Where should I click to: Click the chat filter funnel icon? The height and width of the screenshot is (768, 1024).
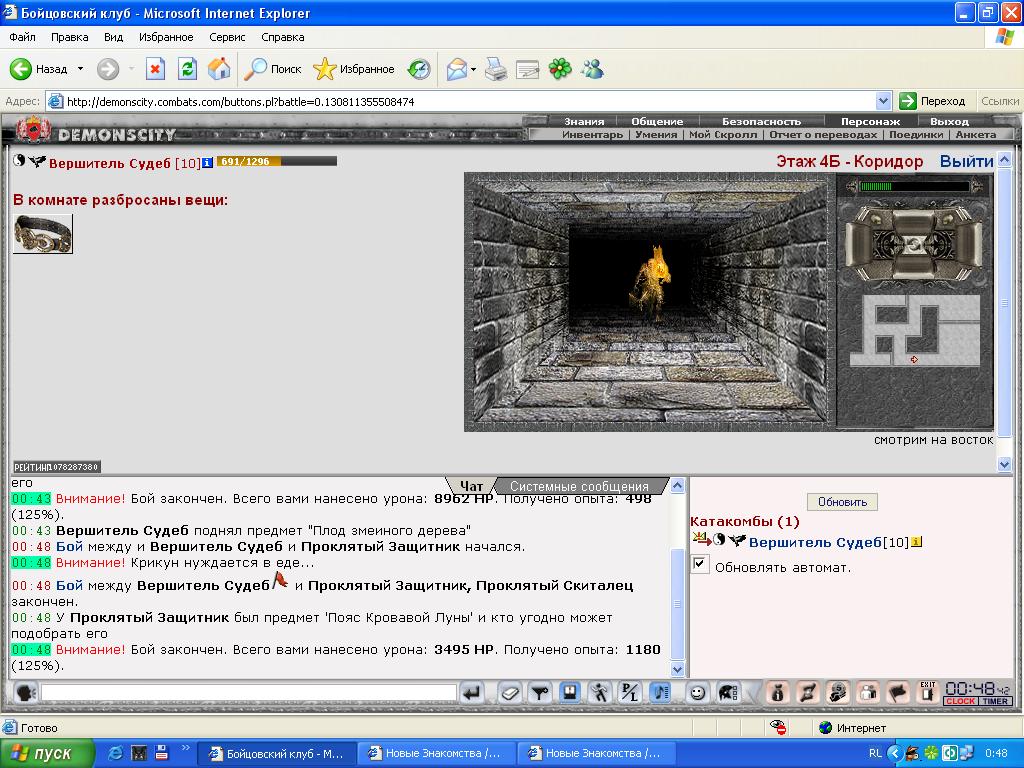[x=539, y=692]
